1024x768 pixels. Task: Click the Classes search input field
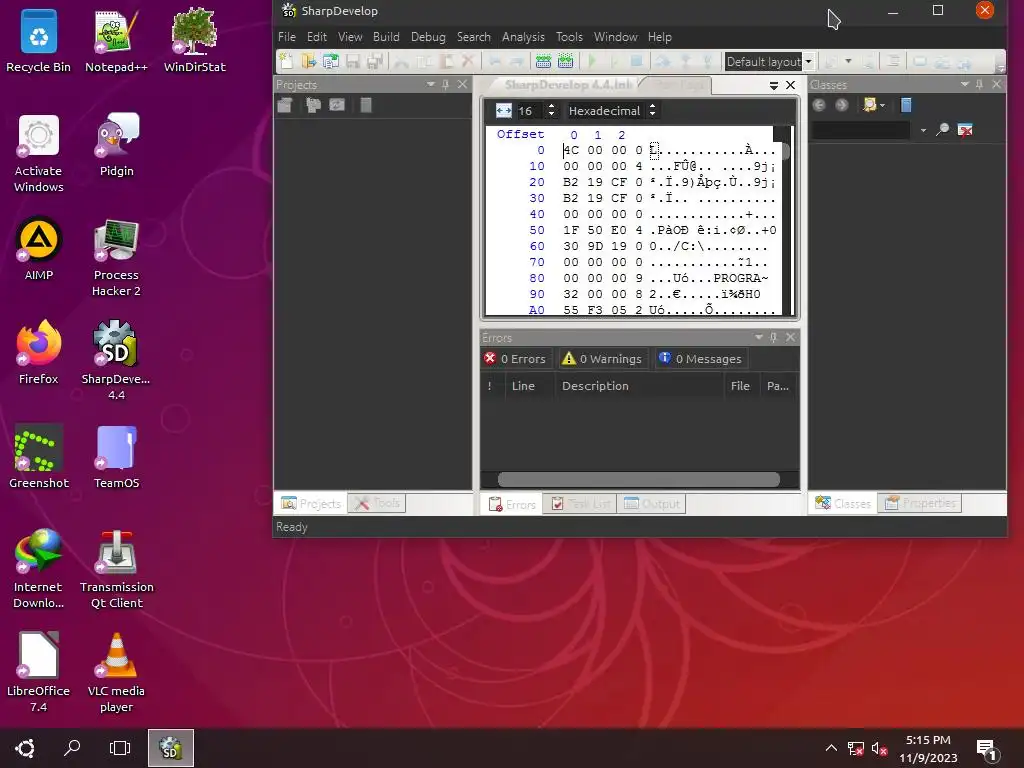point(861,130)
